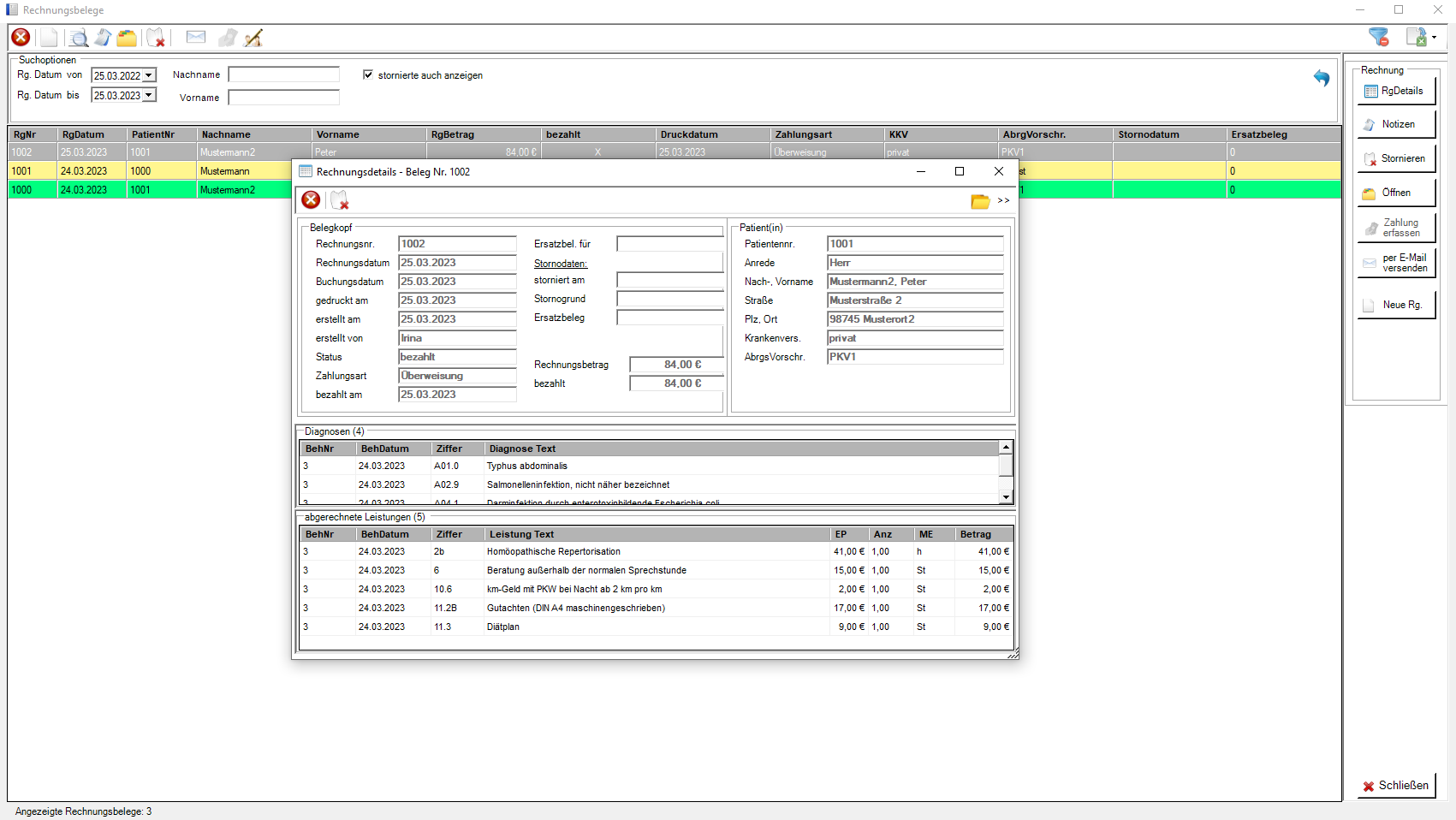Sort by Ersatzbeleg column header

[1283, 134]
